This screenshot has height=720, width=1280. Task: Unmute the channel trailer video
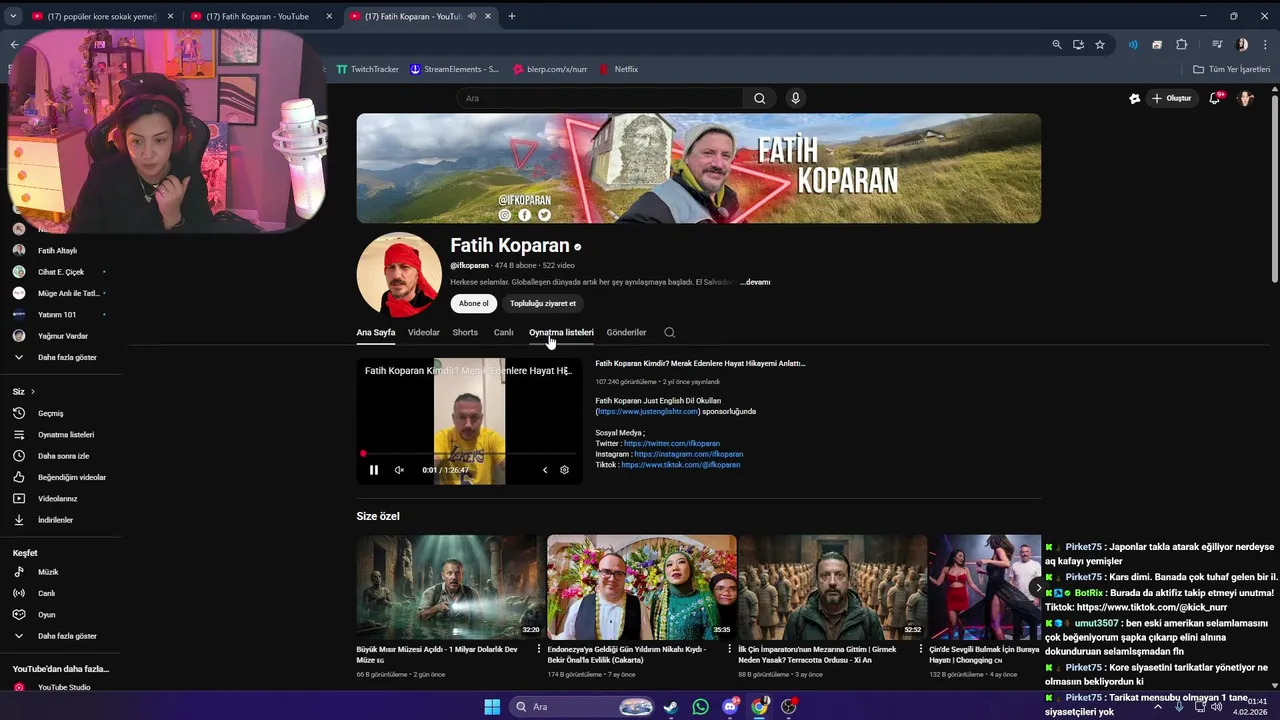[399, 470]
